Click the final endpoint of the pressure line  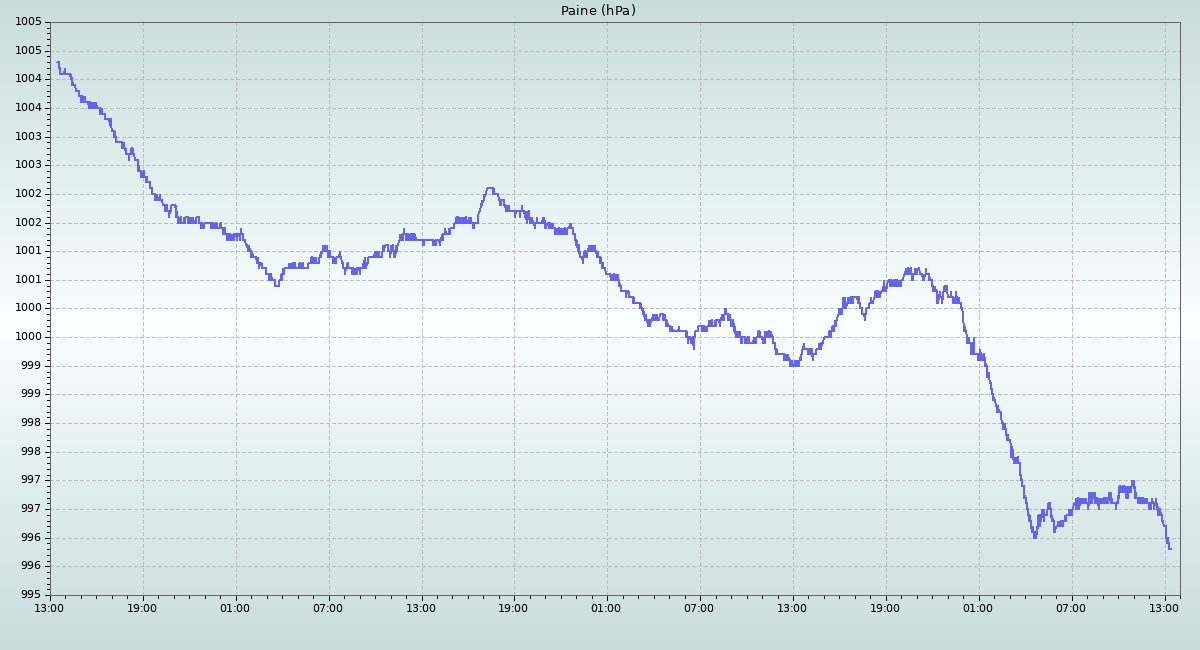pos(1170,548)
